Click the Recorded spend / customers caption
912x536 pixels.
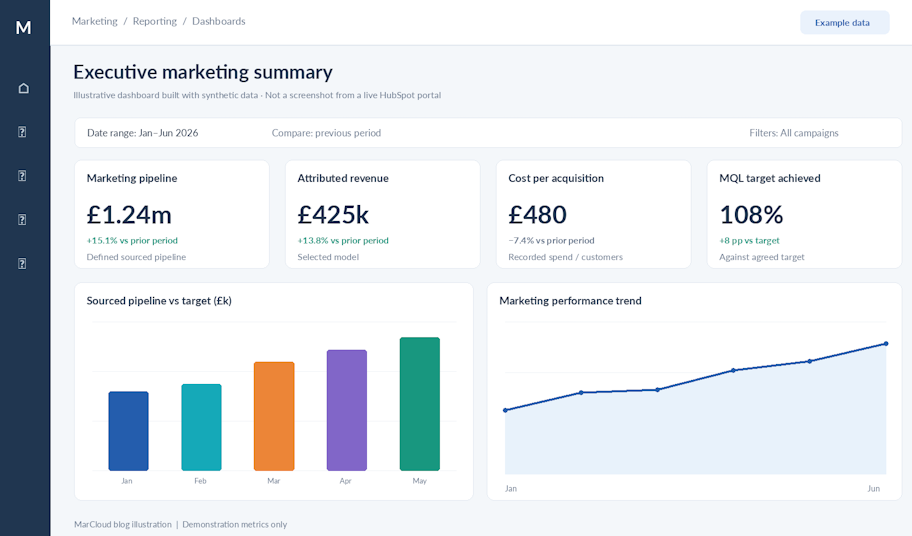(565, 257)
